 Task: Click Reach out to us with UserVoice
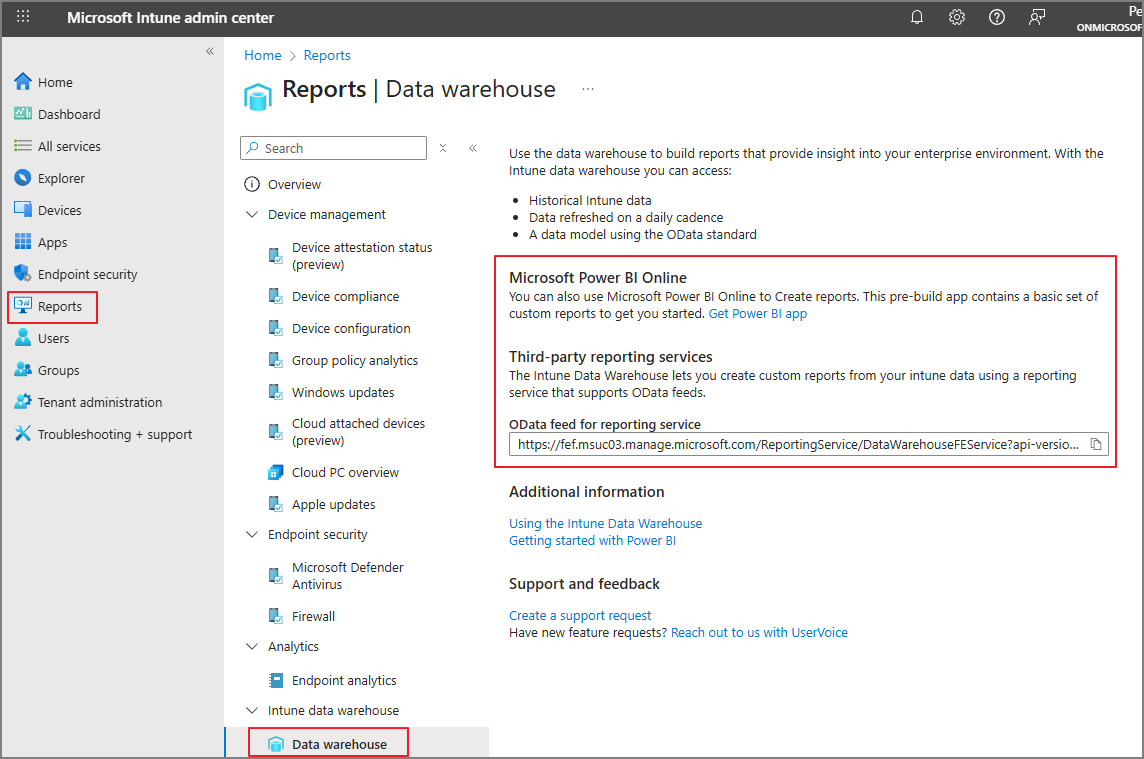pos(759,633)
